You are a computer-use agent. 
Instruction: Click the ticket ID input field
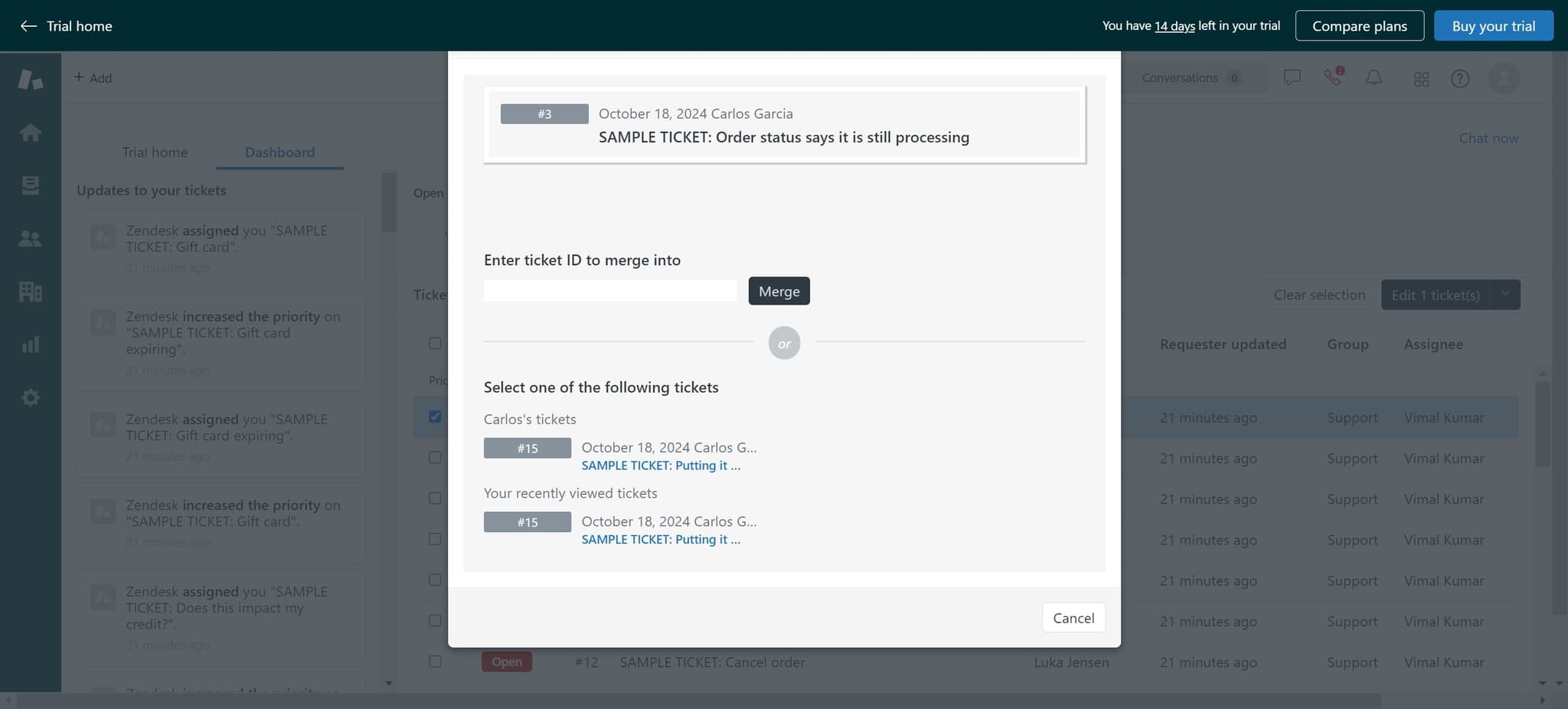pos(609,291)
